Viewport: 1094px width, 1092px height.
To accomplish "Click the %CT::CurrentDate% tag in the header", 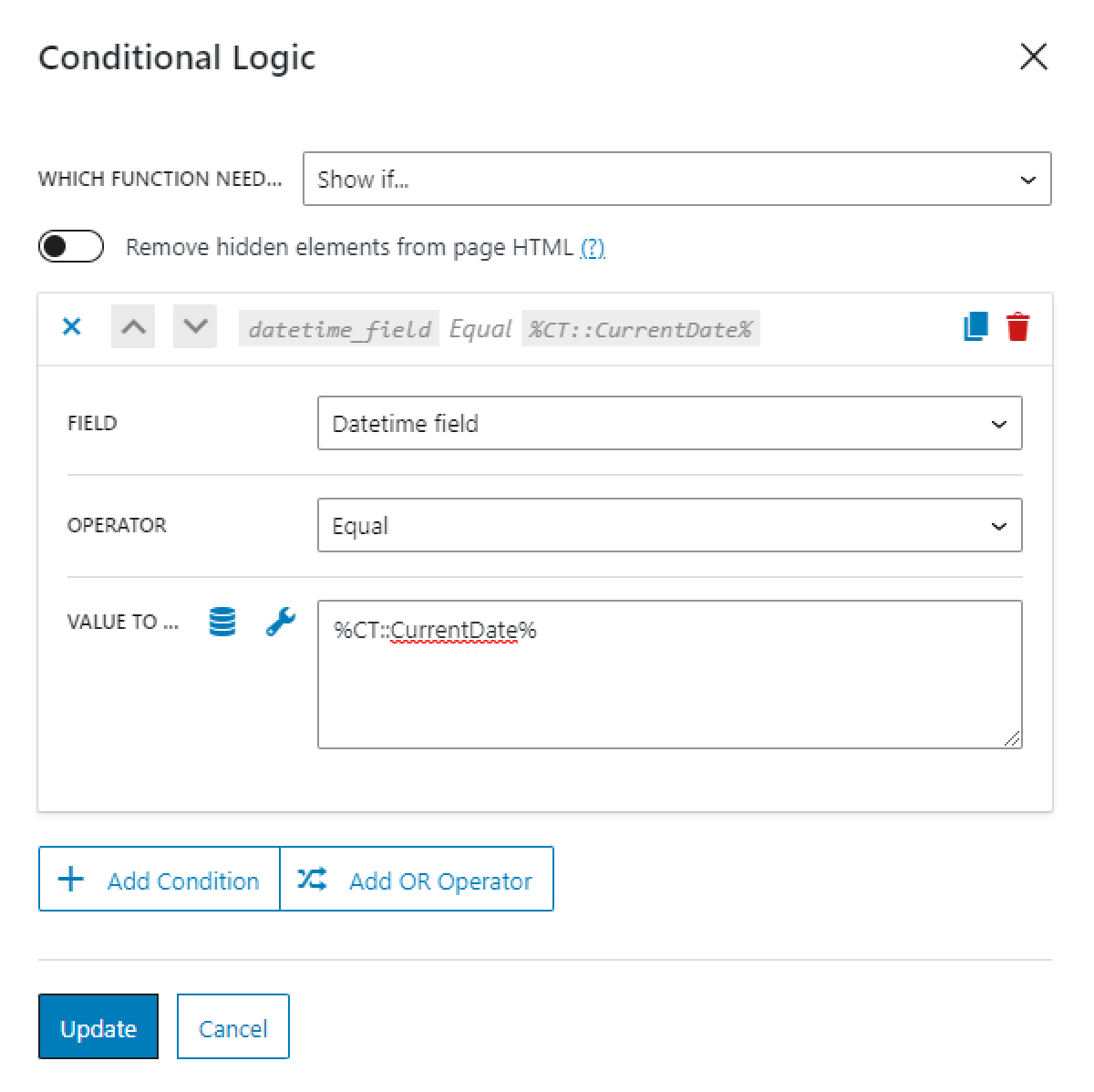I will [641, 329].
